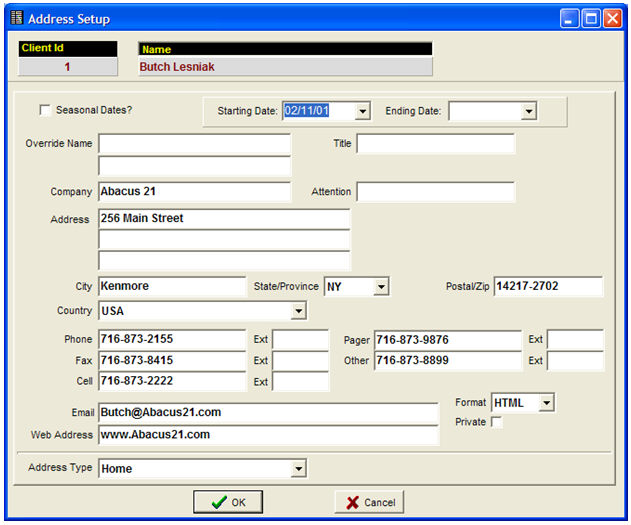Open the Starting Date dropdown
631x525 pixels.
coord(362,111)
